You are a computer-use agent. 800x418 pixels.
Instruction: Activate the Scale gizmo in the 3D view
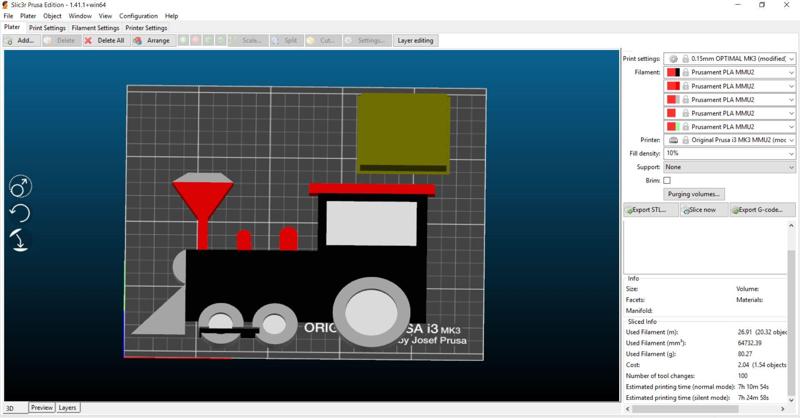20,187
